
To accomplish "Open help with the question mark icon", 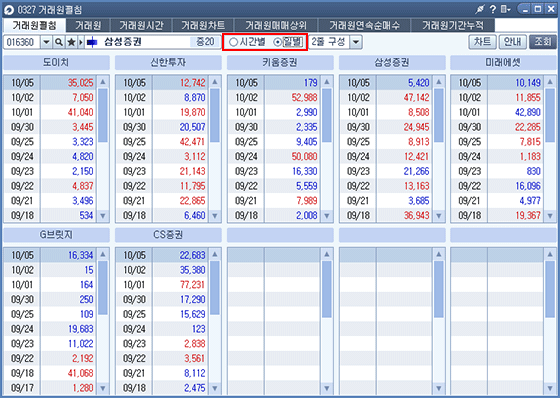I will coord(493,10).
